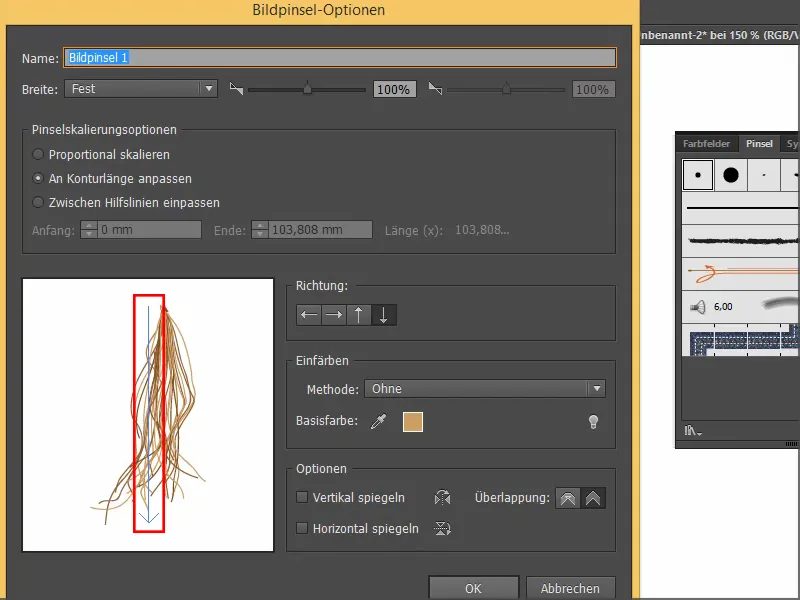Select An Konturlänge anpassen option

click(38, 179)
